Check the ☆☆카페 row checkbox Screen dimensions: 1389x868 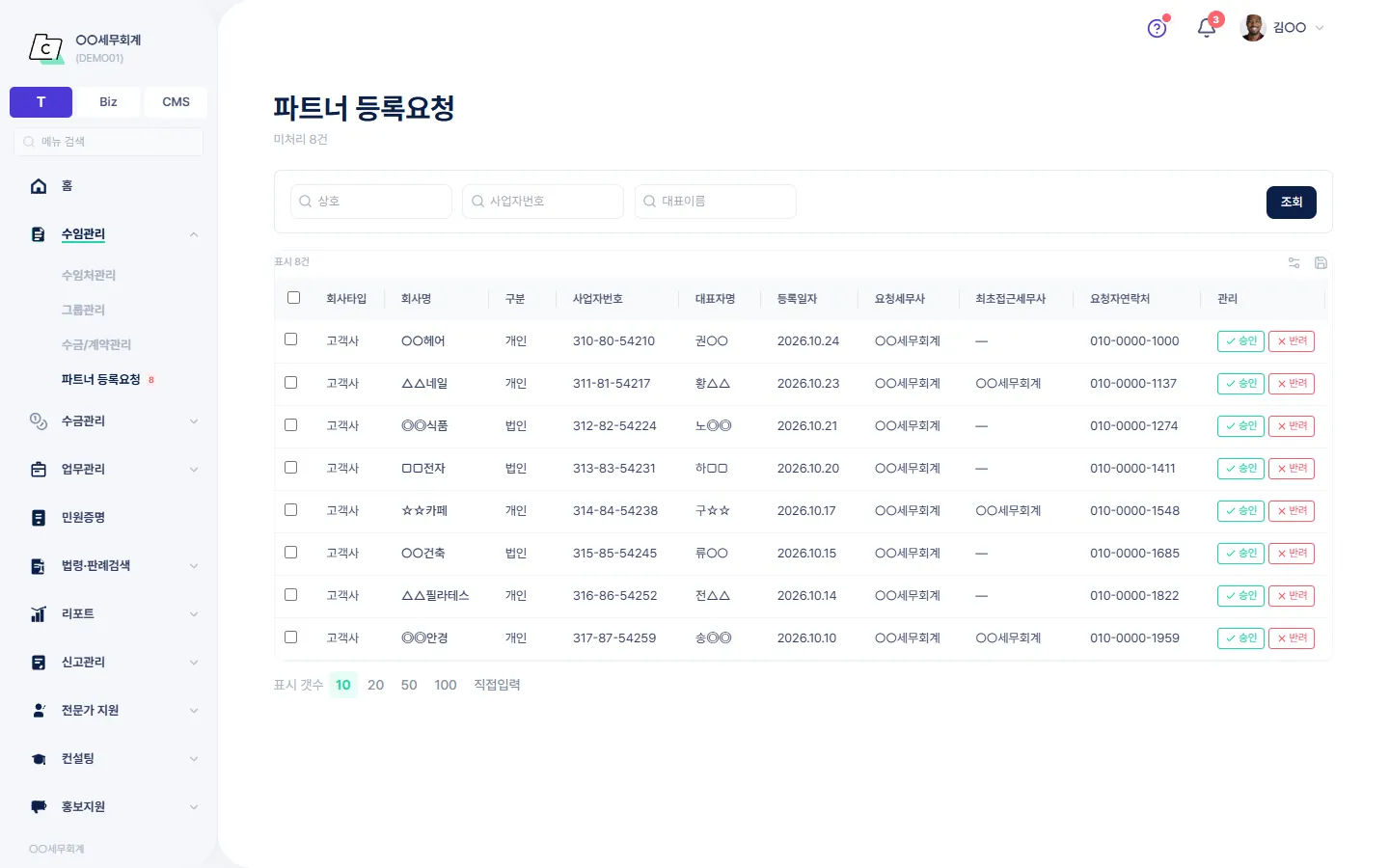pos(291,510)
